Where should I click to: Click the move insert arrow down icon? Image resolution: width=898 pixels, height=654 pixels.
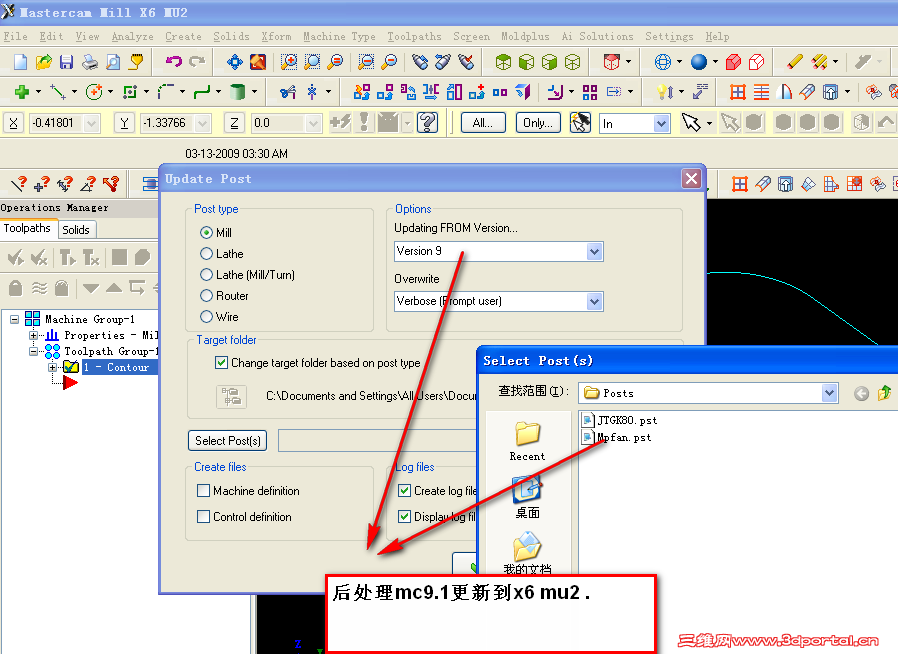(90, 287)
